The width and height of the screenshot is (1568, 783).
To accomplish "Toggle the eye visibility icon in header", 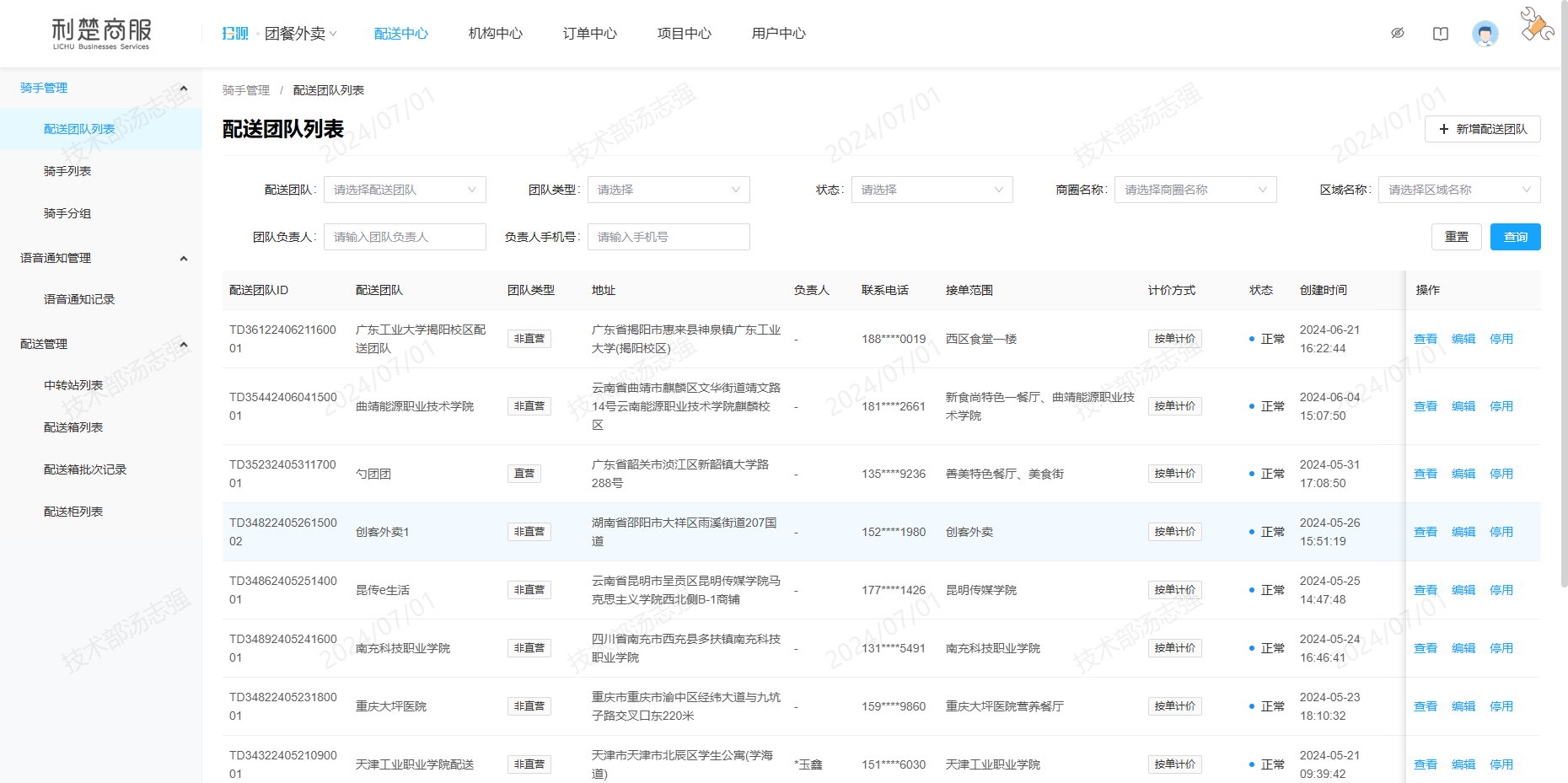I will pyautogui.click(x=1398, y=34).
